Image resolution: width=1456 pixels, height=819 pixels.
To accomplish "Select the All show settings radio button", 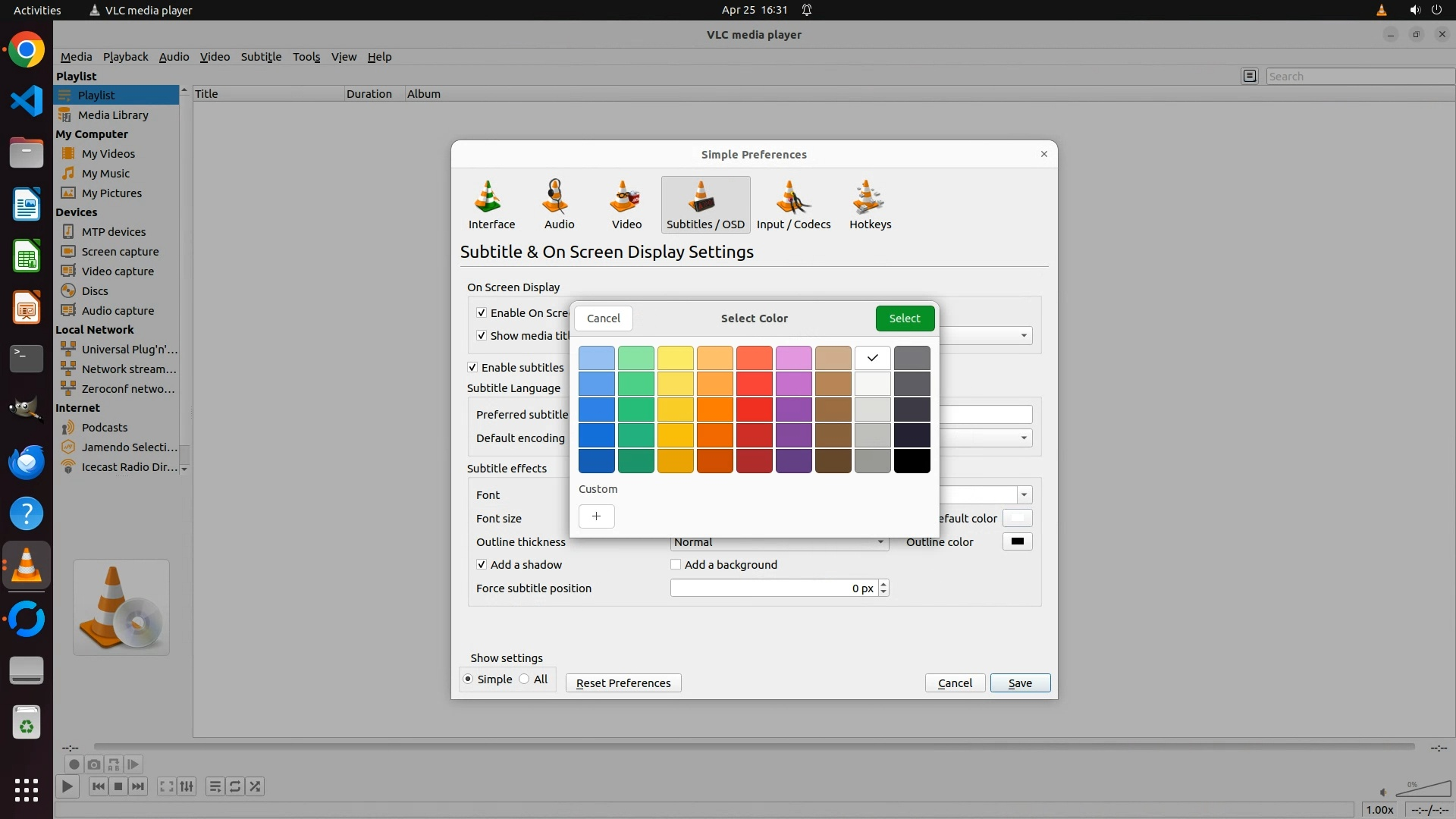I will coord(525,679).
